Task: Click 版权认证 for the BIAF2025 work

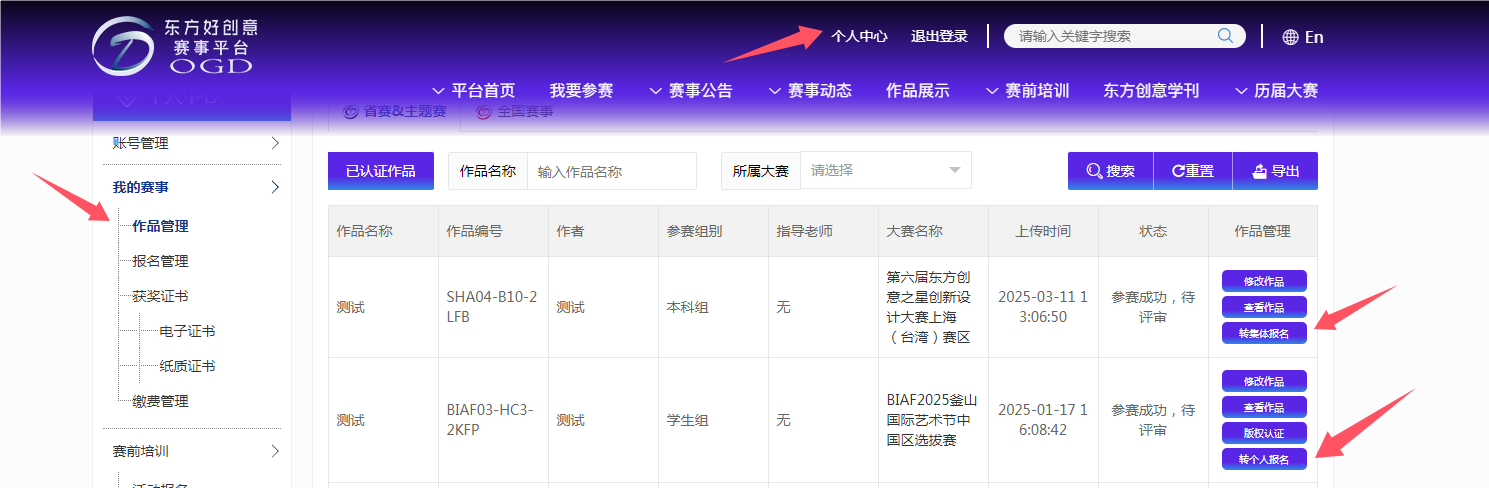Action: pos(1264,433)
